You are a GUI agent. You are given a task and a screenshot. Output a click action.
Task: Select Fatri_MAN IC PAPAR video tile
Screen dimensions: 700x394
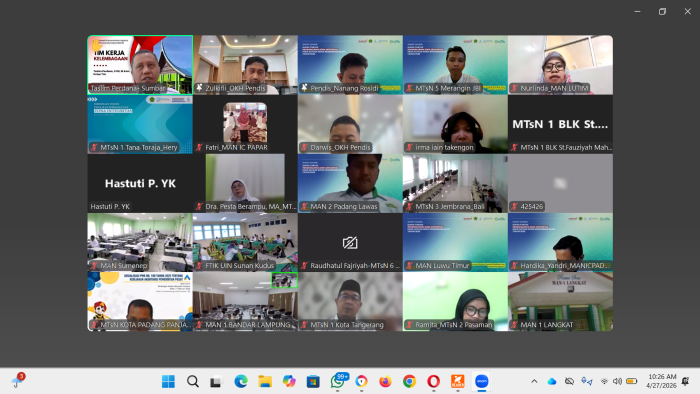coord(245,124)
